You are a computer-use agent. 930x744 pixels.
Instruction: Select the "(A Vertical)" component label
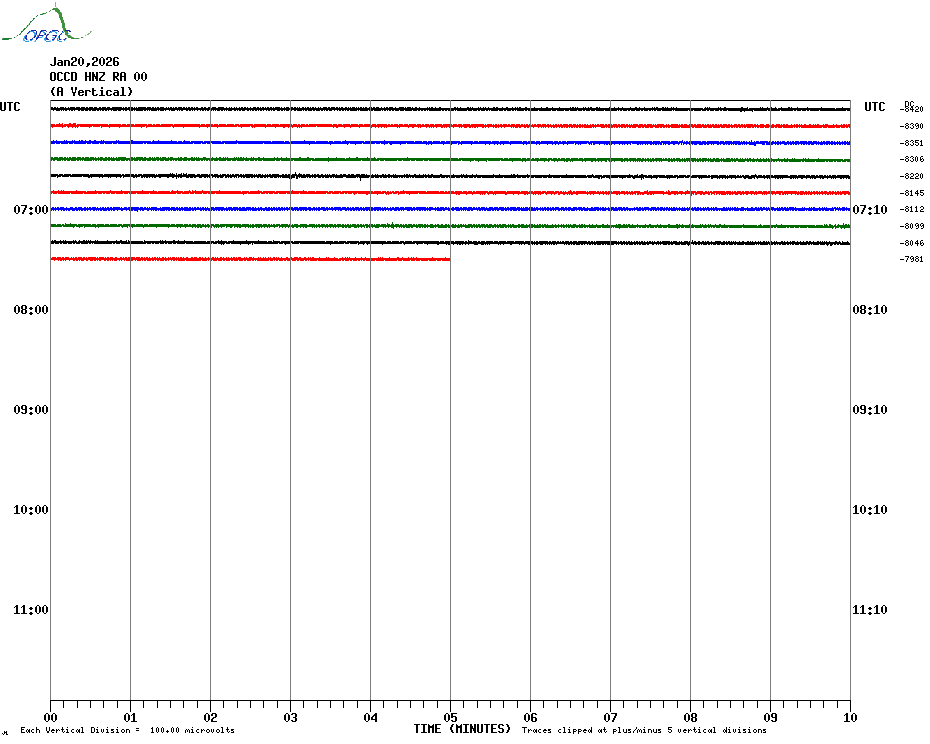point(91,92)
